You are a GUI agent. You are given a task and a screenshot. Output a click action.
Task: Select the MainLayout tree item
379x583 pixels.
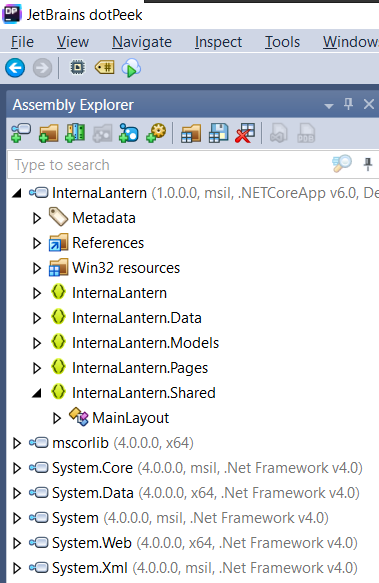point(131,418)
